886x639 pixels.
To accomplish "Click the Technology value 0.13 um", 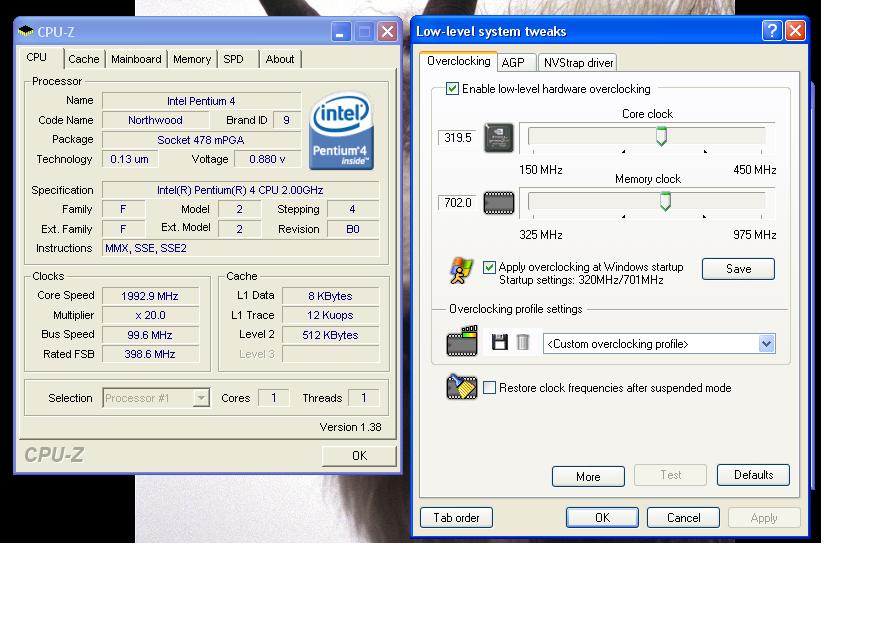I will (x=130, y=159).
